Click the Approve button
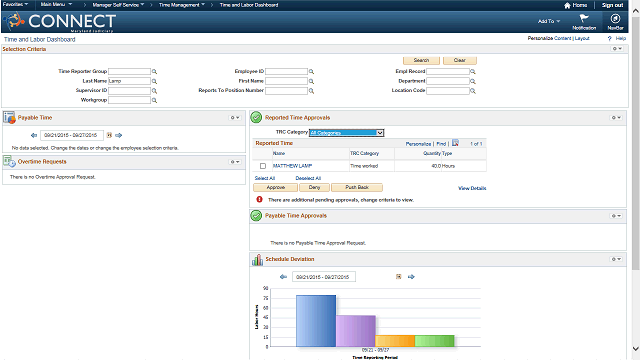The height and width of the screenshot is (360, 640). (x=276, y=187)
